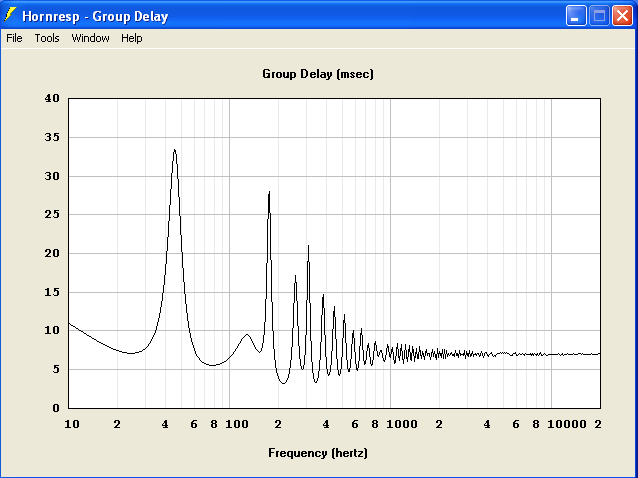This screenshot has width=638, height=478.
Task: Click the '1000' frequency axis label
Action: [402, 424]
